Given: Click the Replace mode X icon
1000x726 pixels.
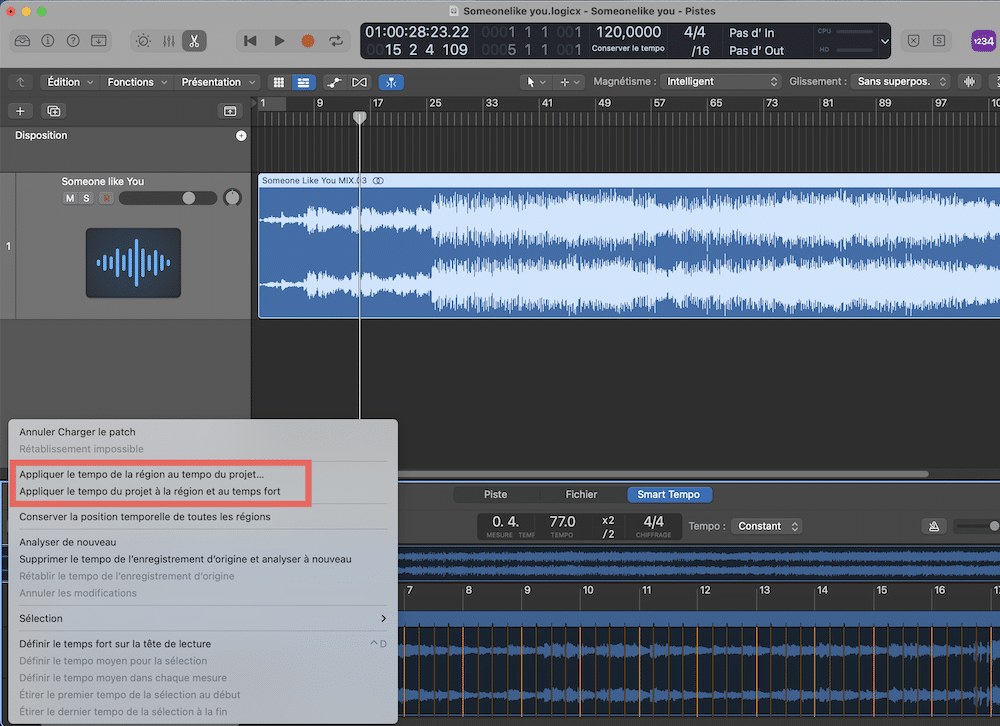Looking at the screenshot, I should [913, 41].
